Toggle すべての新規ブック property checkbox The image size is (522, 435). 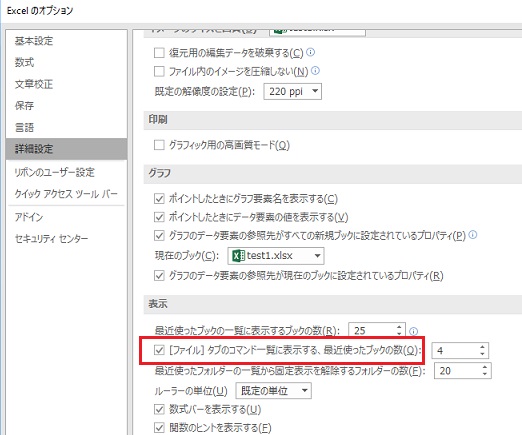coord(159,236)
